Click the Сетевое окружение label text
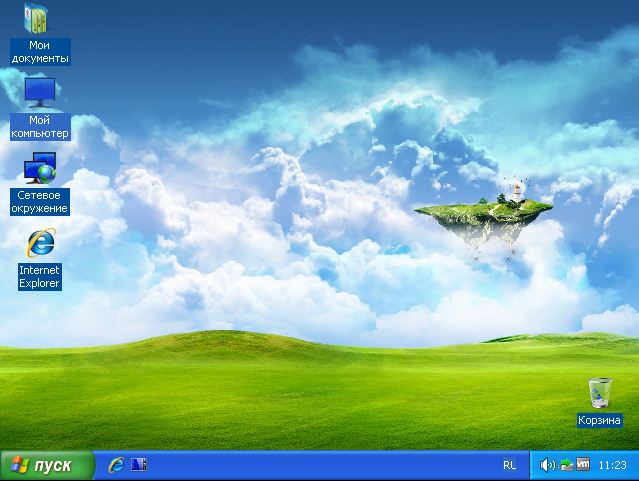639x481 pixels. tap(40, 202)
